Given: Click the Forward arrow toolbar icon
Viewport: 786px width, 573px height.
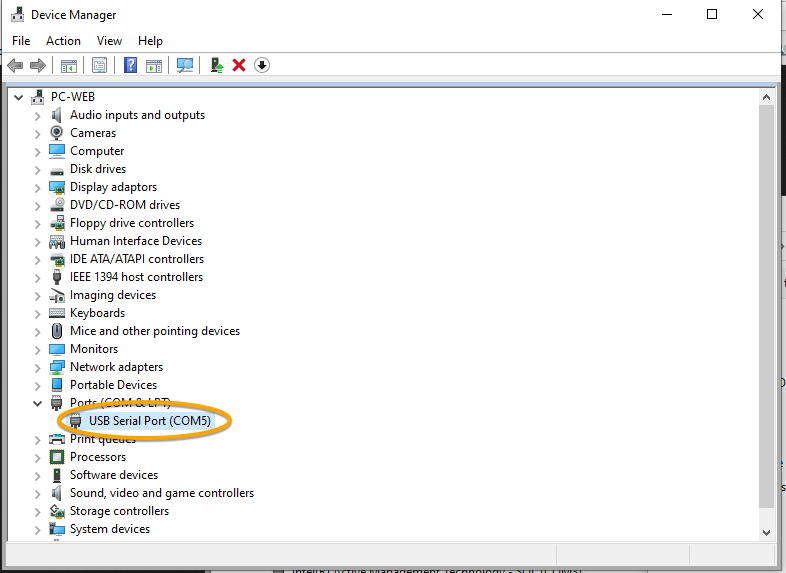Looking at the screenshot, I should click(x=38, y=65).
